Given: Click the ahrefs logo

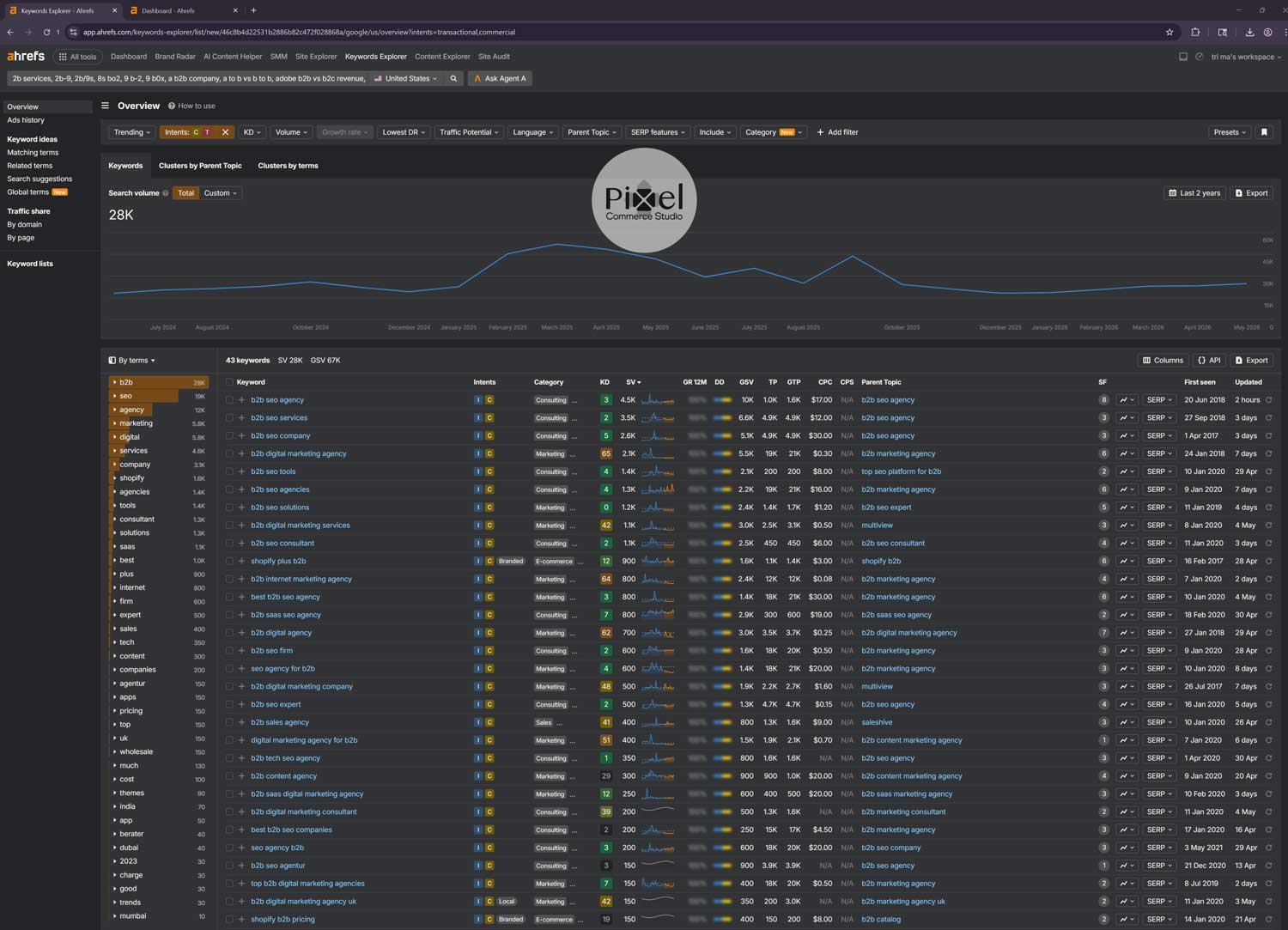Looking at the screenshot, I should (26, 56).
